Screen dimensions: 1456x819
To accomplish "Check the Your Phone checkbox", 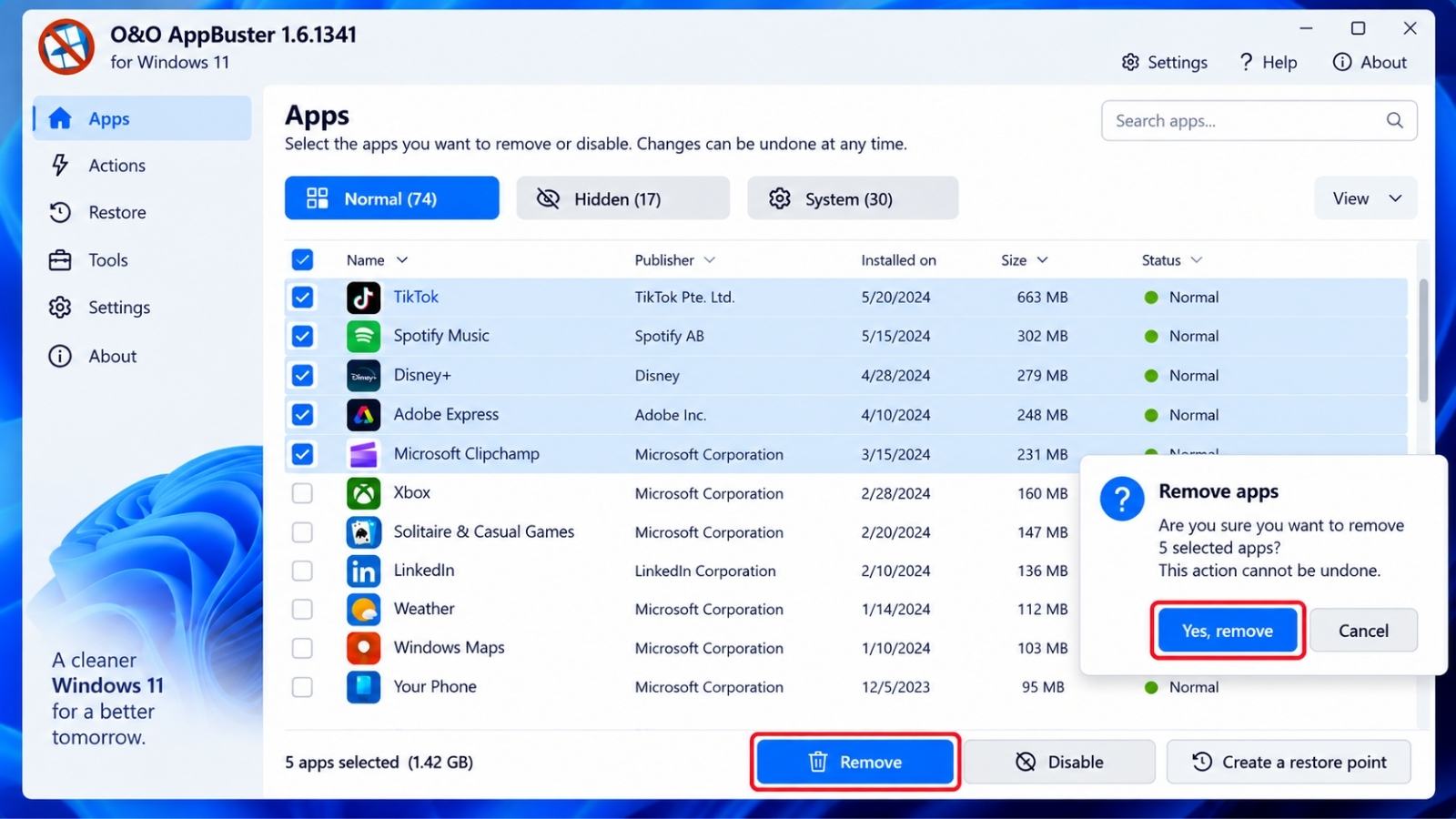I will click(302, 687).
